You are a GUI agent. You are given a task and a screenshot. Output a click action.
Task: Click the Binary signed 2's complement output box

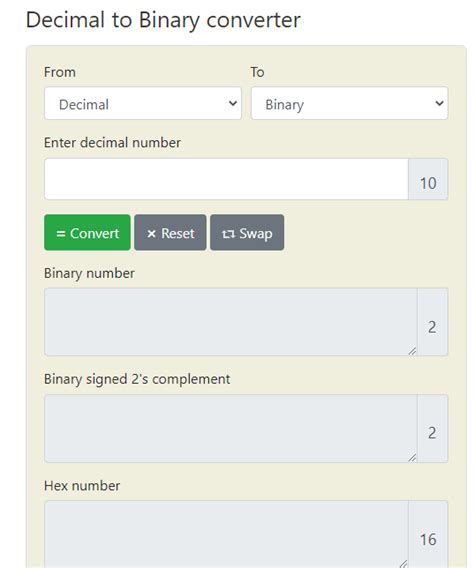tap(231, 429)
